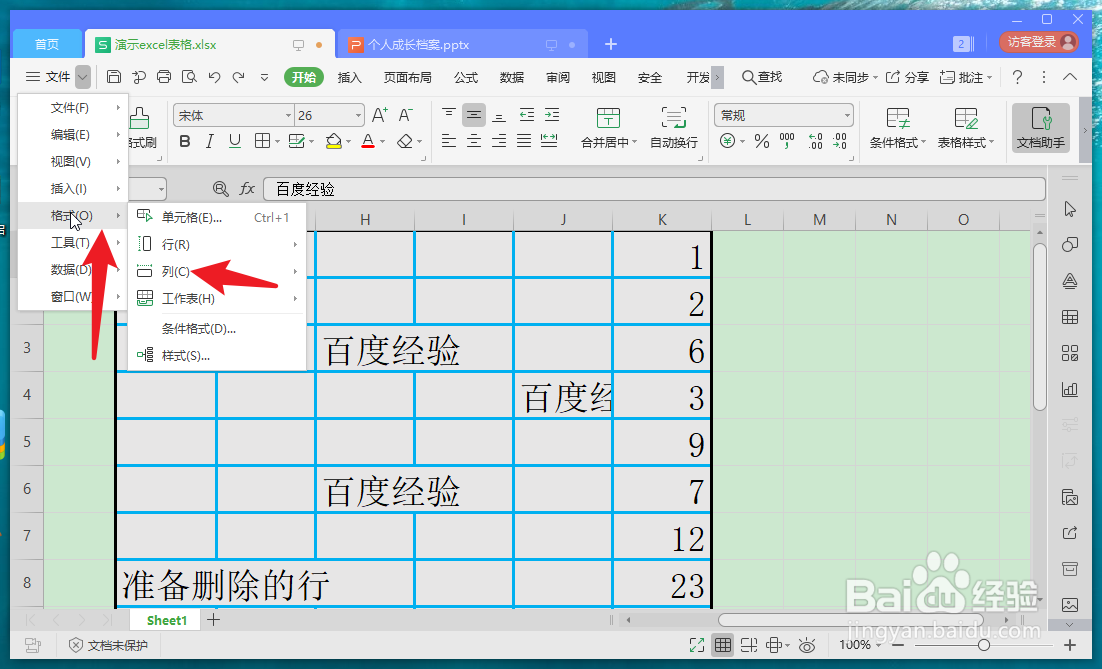Image resolution: width=1102 pixels, height=669 pixels.
Task: Toggle italic formatting
Action: coord(210,141)
